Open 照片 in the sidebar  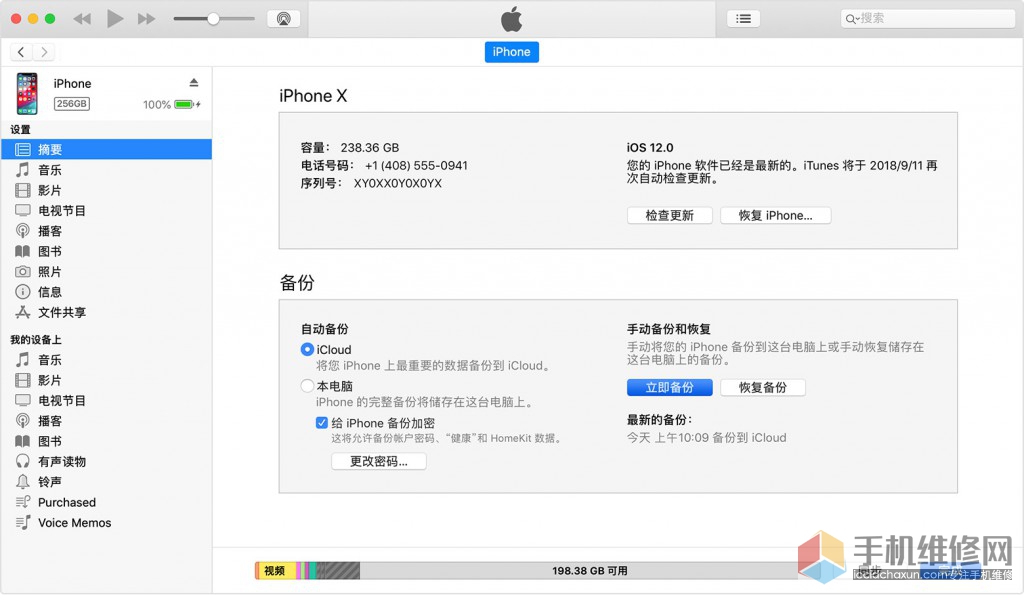[x=106, y=272]
